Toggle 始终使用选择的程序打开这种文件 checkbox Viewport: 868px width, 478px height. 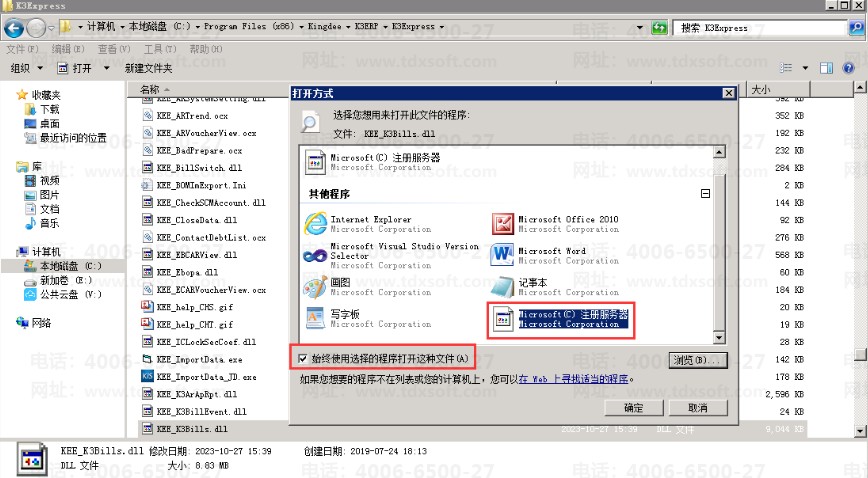click(x=303, y=359)
